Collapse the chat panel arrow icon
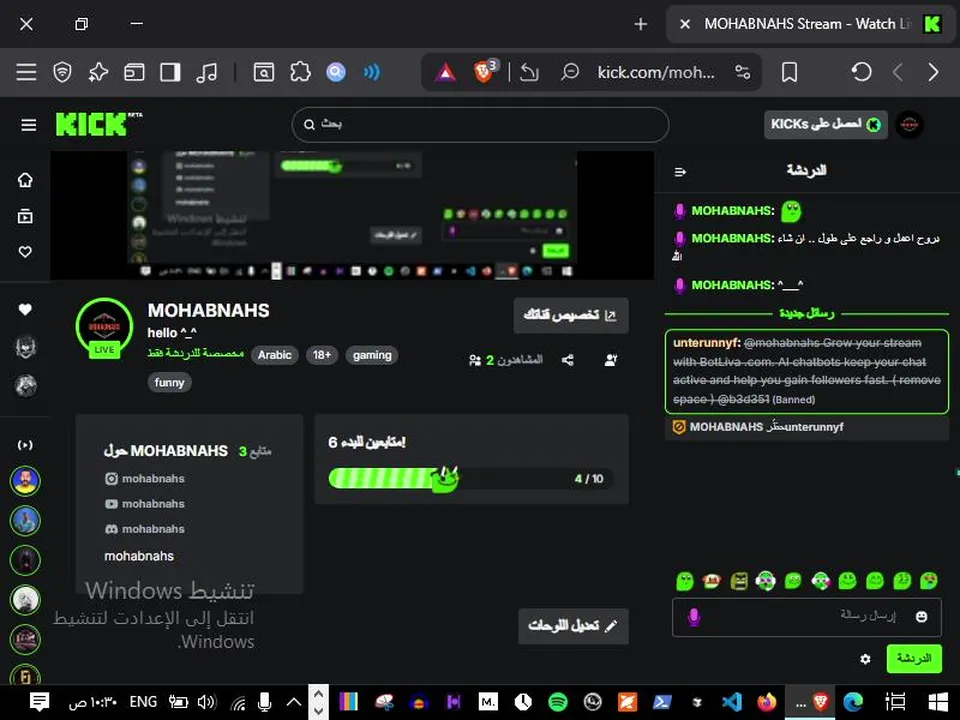The width and height of the screenshot is (960, 720). [680, 172]
